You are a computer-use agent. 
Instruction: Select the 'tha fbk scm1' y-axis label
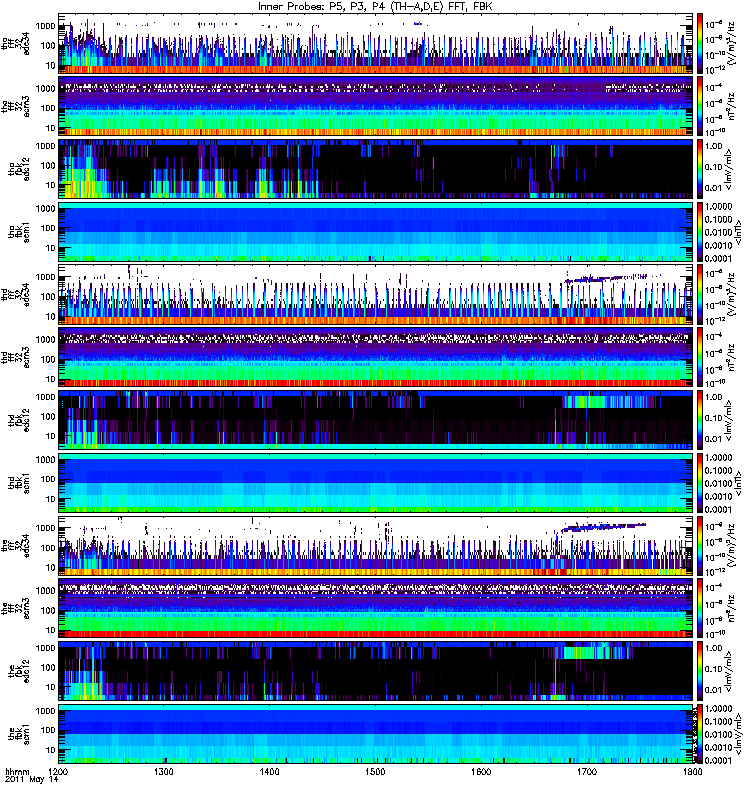pyautogui.click(x=19, y=232)
